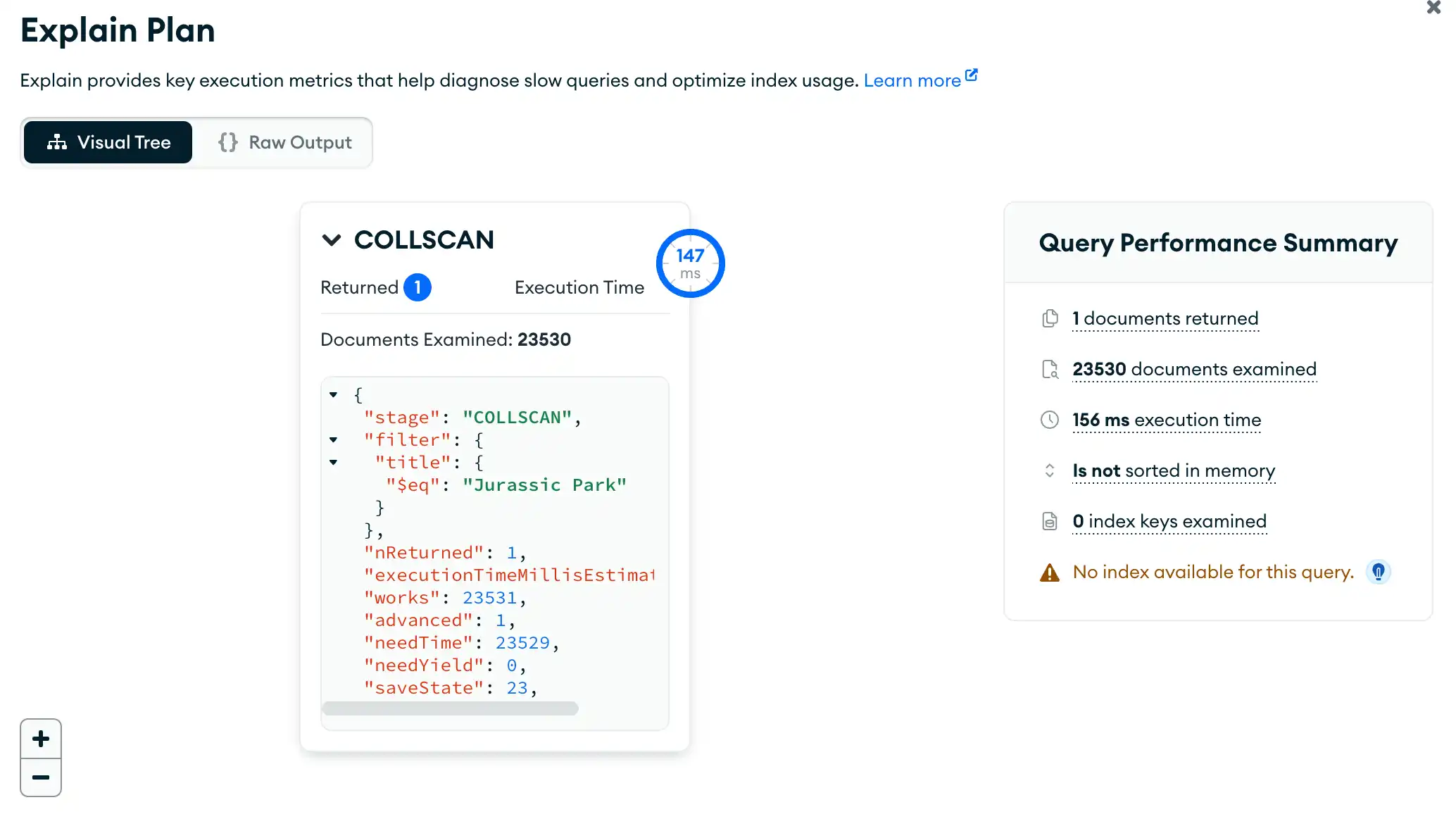This screenshot has height=838, width=1456.
Task: Expand the COLLSCAN stage header
Action: coord(332,239)
